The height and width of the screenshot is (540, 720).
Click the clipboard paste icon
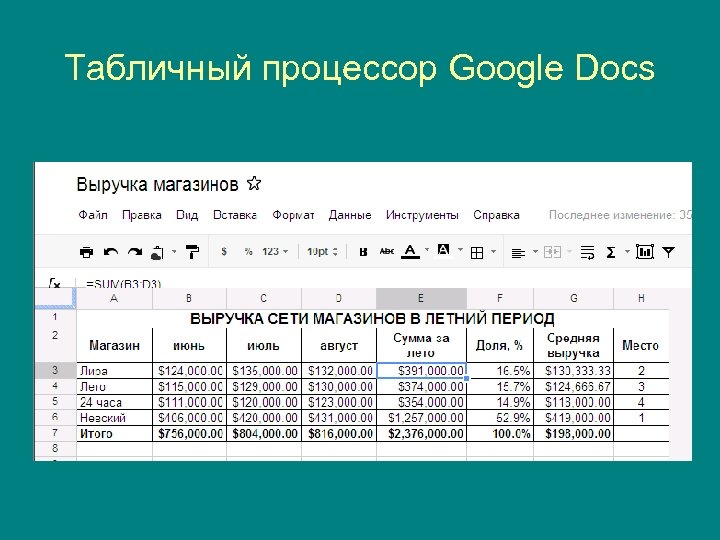click(158, 253)
